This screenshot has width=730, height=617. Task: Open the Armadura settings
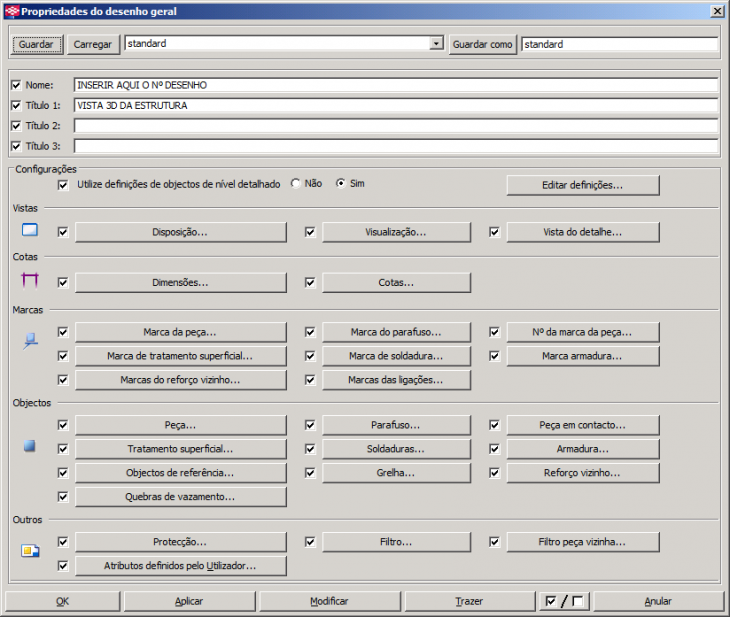coord(583,449)
